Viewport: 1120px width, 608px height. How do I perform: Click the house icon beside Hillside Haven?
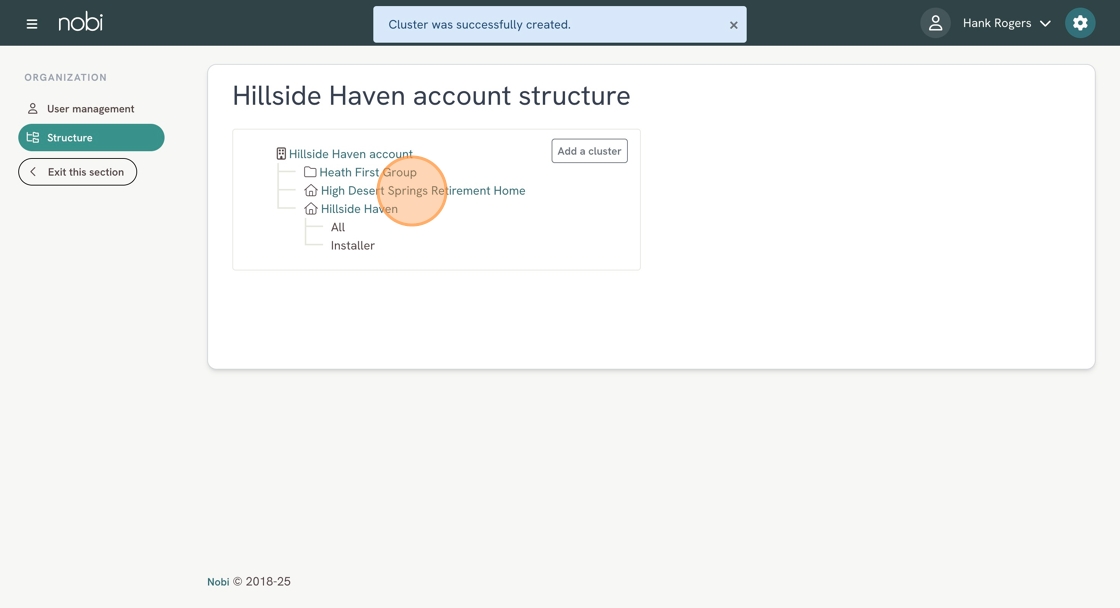pyautogui.click(x=311, y=209)
